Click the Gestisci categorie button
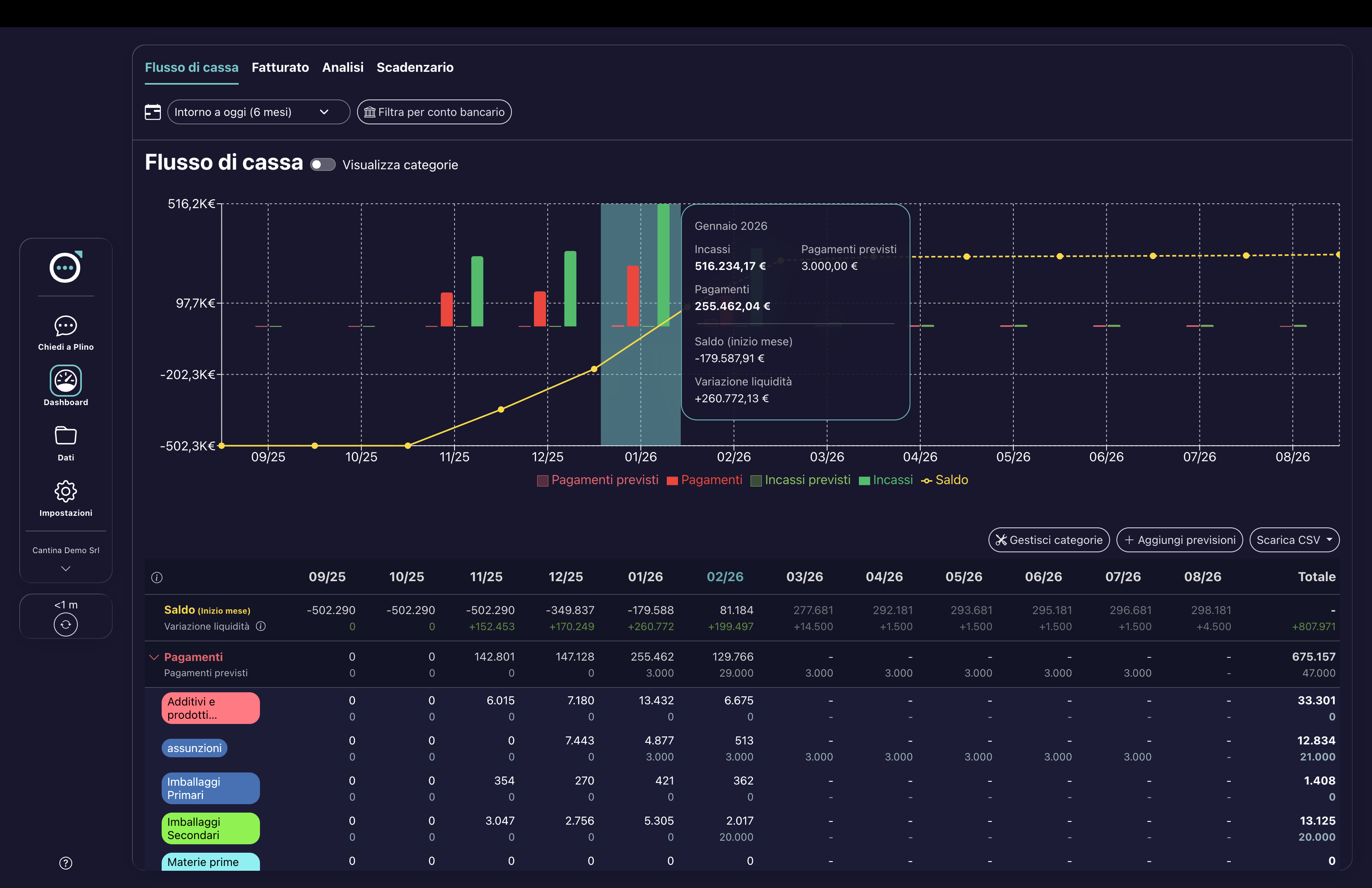The width and height of the screenshot is (1372, 888). click(x=1049, y=540)
